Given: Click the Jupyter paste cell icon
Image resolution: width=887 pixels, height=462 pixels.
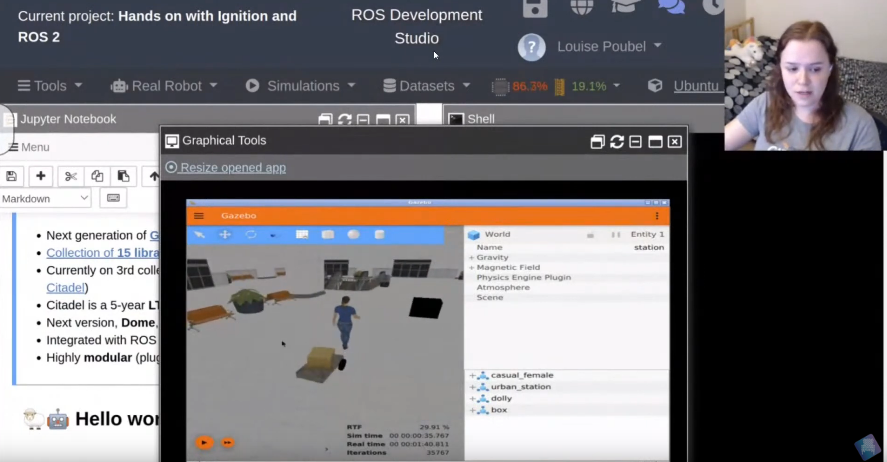Looking at the screenshot, I should coord(123,176).
